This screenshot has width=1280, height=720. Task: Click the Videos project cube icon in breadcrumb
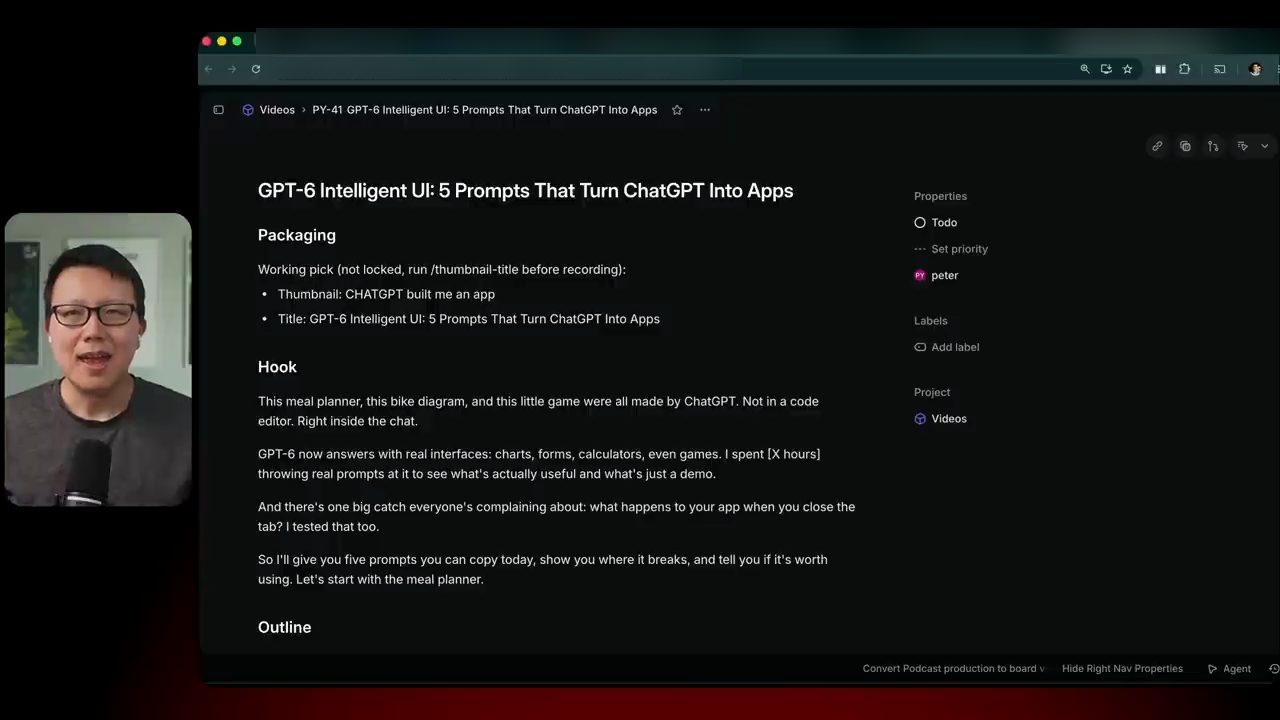tap(248, 110)
